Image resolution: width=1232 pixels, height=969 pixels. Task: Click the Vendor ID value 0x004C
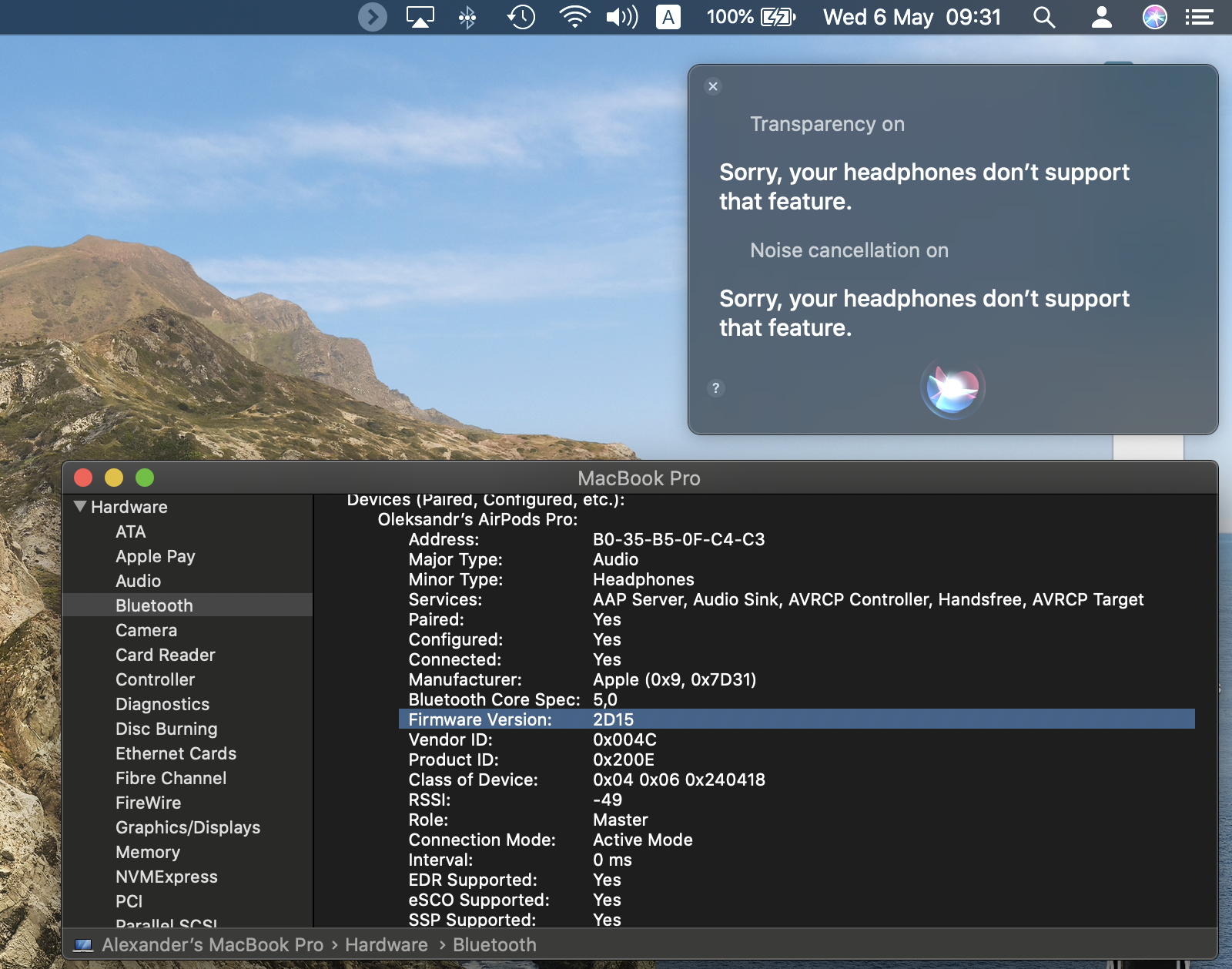coord(625,739)
